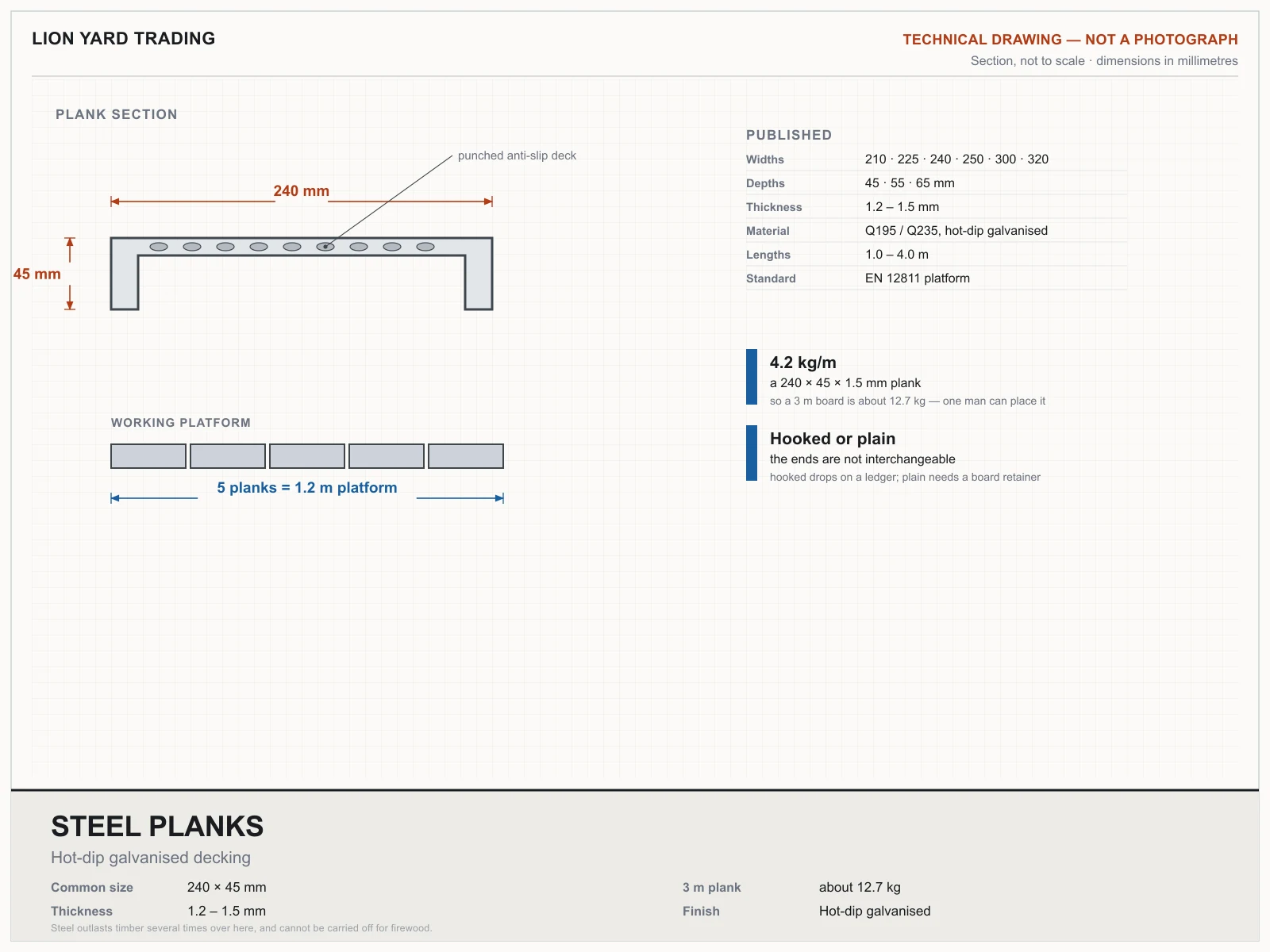Select the Finish value 'Hot-dip galvanised'

875,912
